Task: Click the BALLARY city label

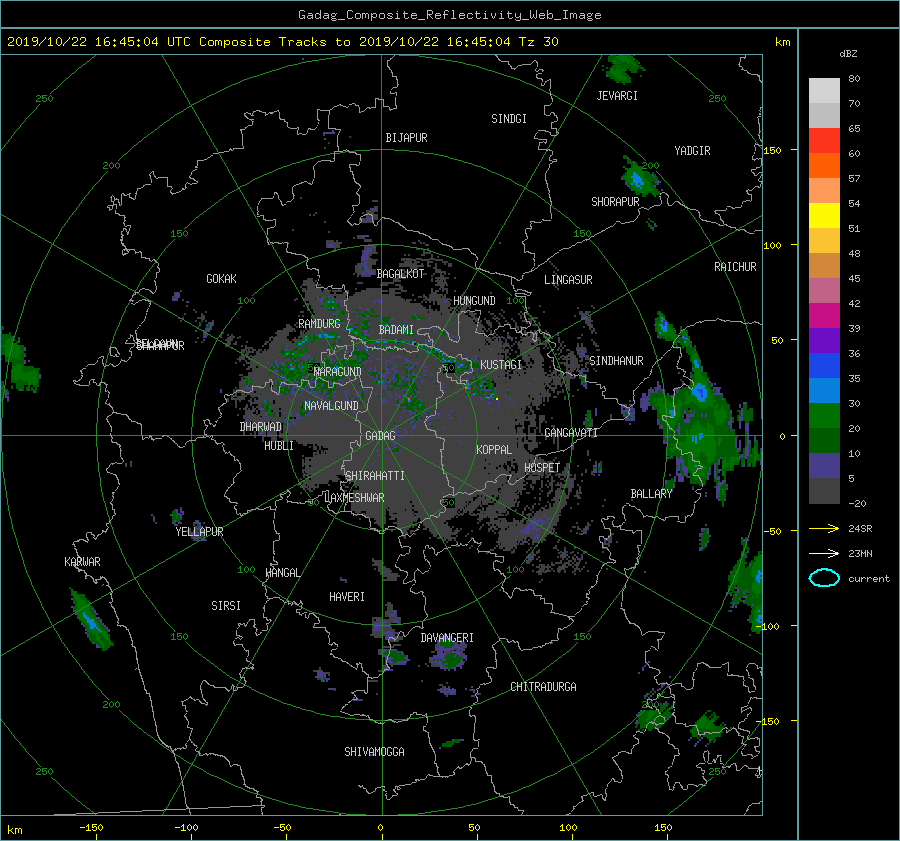Action: point(651,494)
